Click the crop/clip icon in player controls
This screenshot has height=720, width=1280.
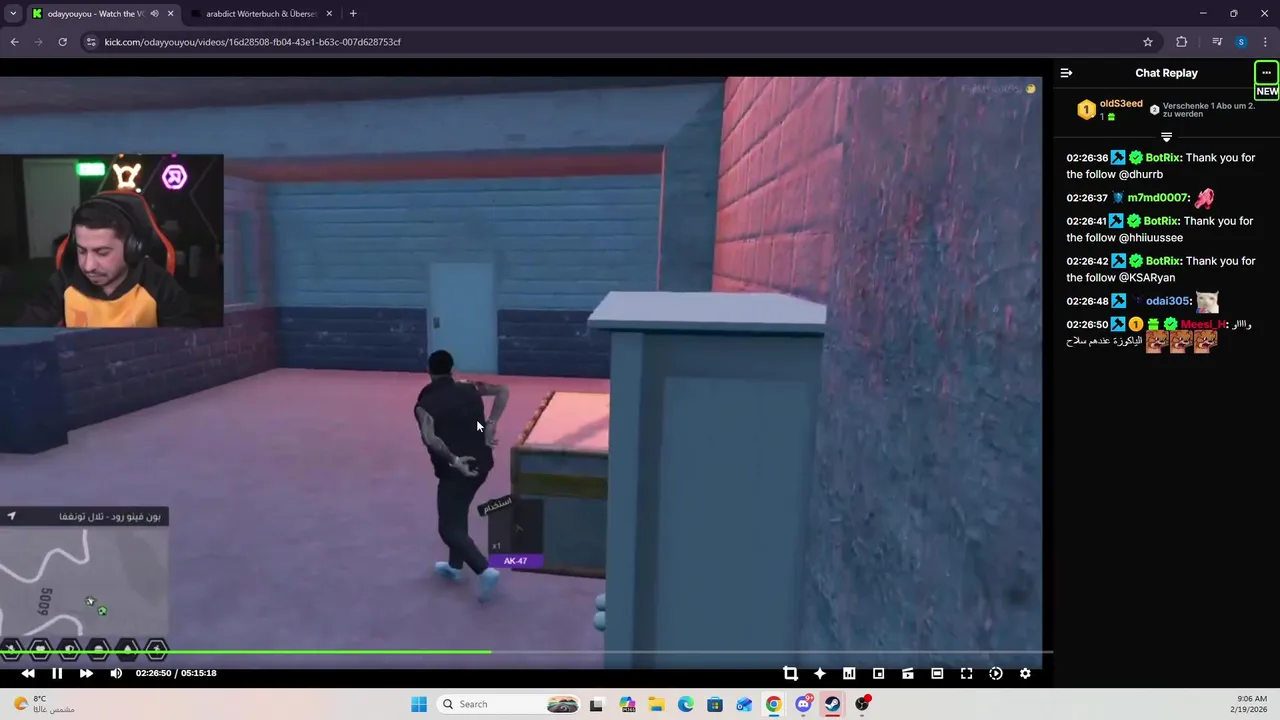click(790, 674)
